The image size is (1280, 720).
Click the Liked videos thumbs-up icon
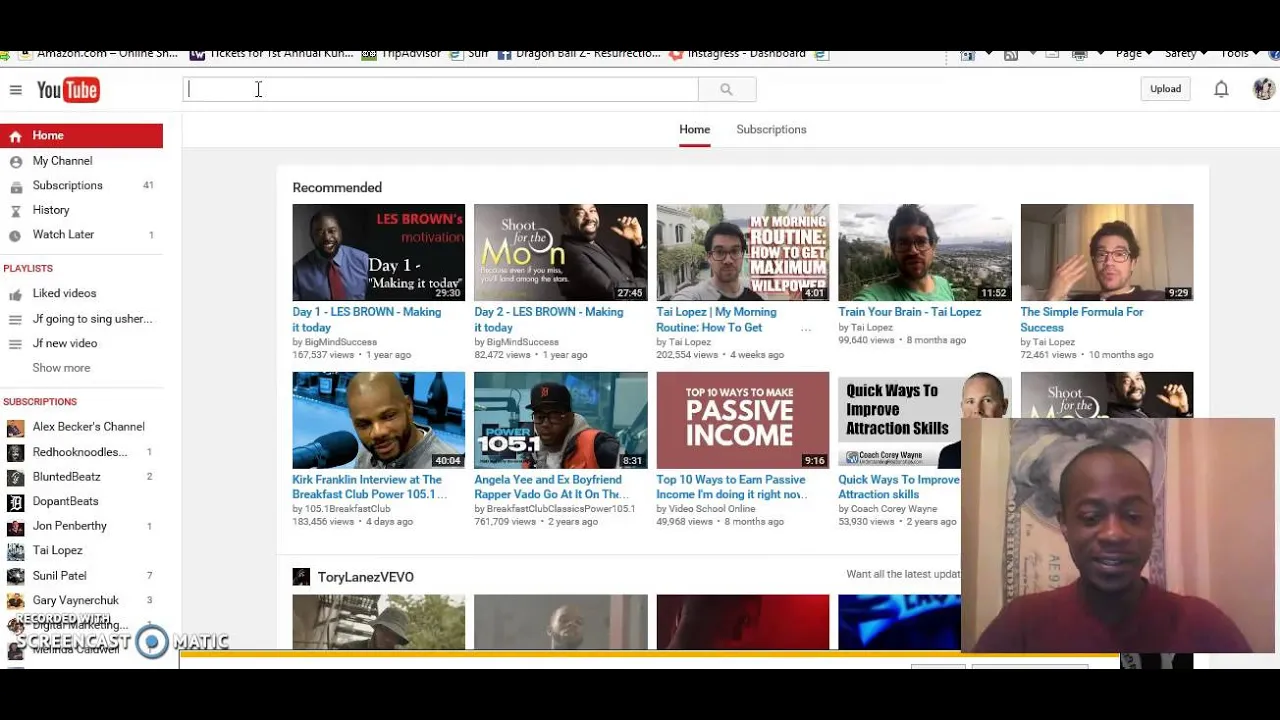pos(15,294)
